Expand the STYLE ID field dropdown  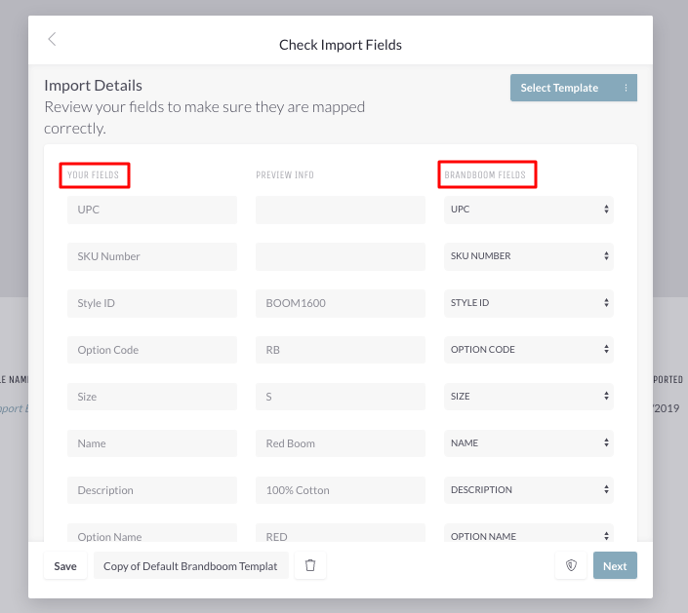(528, 303)
